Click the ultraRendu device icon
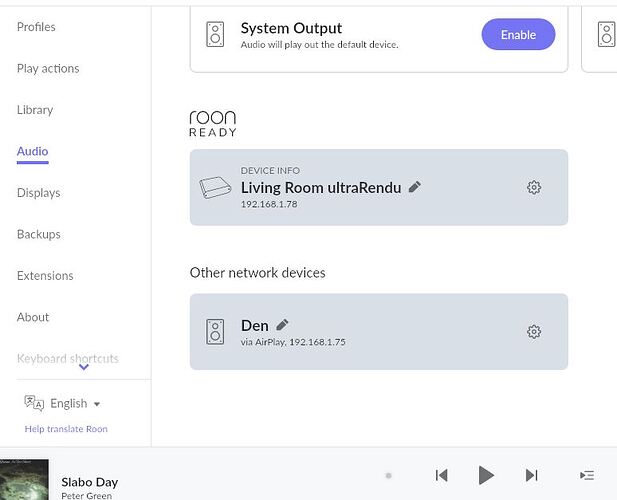 pyautogui.click(x=215, y=187)
